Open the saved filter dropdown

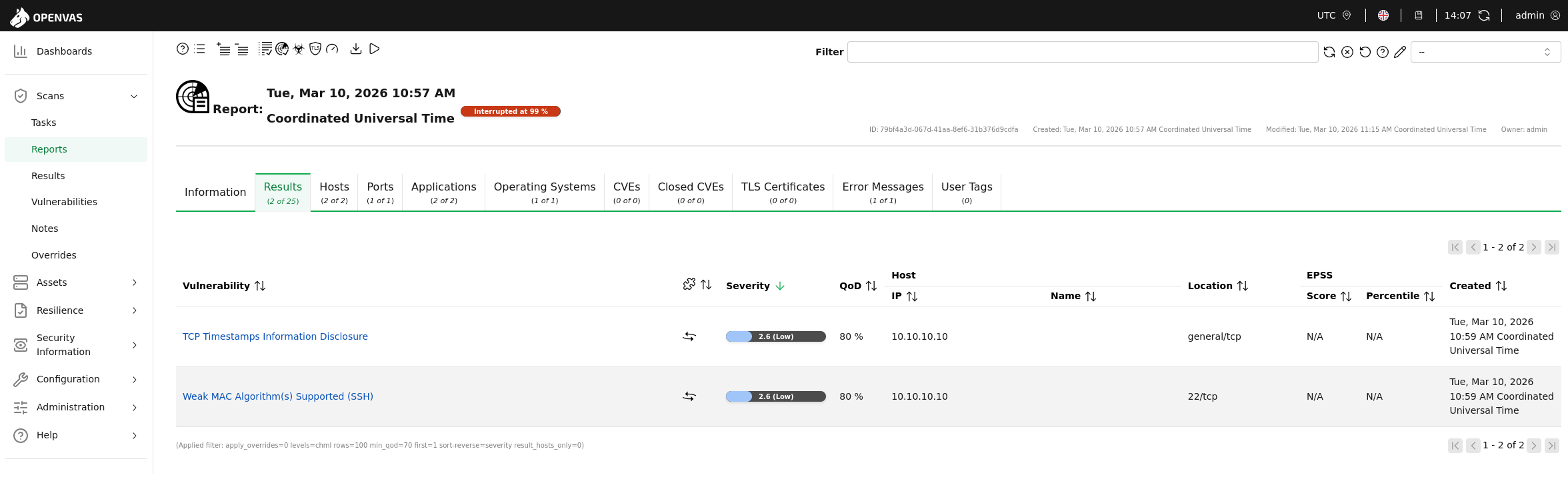click(1485, 52)
